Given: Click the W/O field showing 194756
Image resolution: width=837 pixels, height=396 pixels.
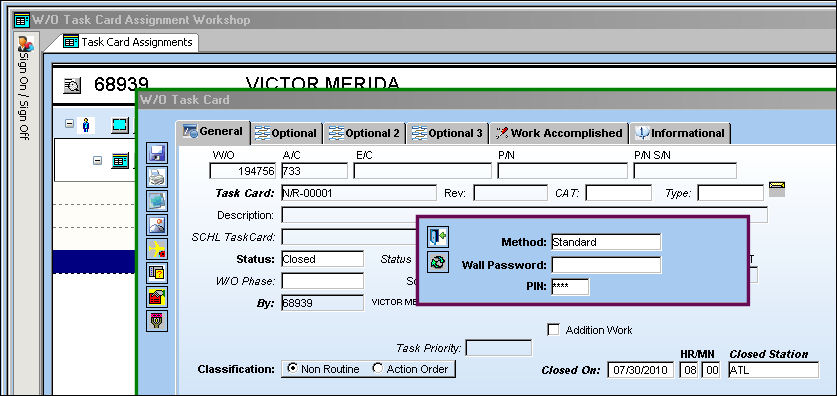Looking at the screenshot, I should [243, 171].
